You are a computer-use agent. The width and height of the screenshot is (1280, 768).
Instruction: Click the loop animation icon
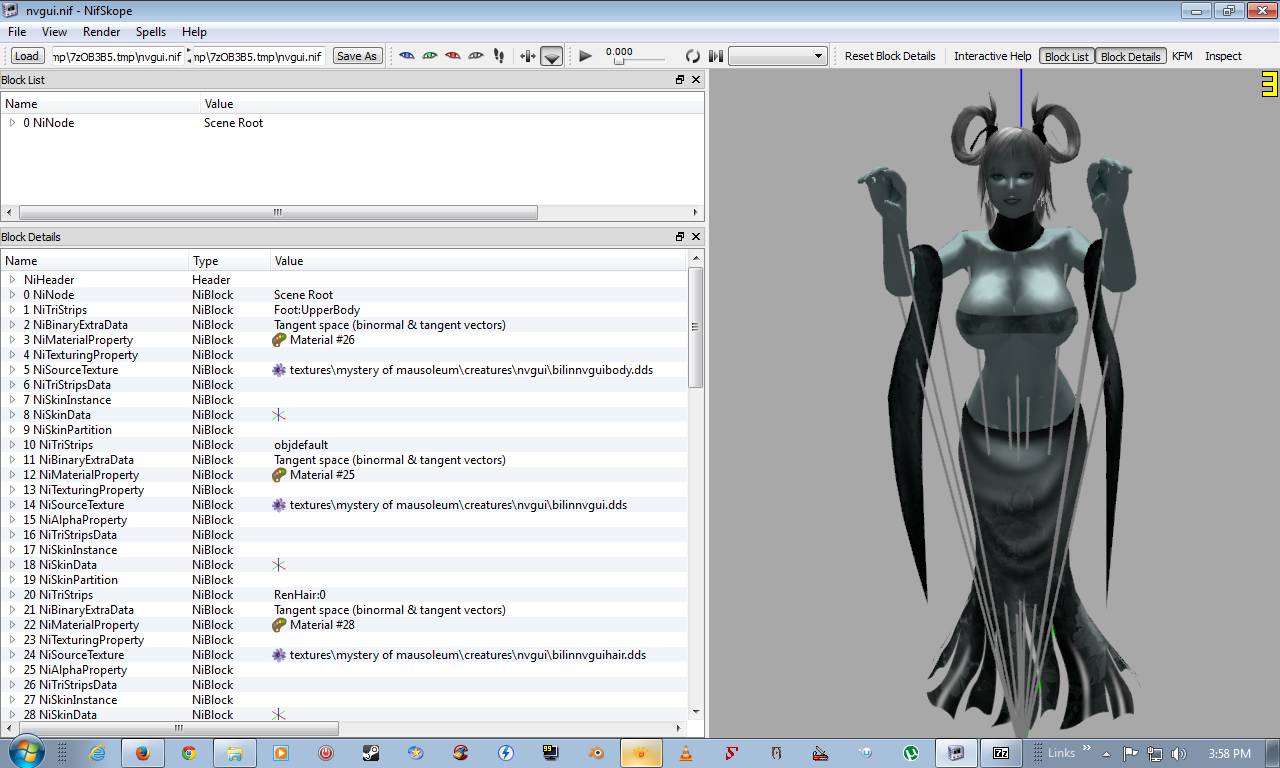click(x=692, y=56)
